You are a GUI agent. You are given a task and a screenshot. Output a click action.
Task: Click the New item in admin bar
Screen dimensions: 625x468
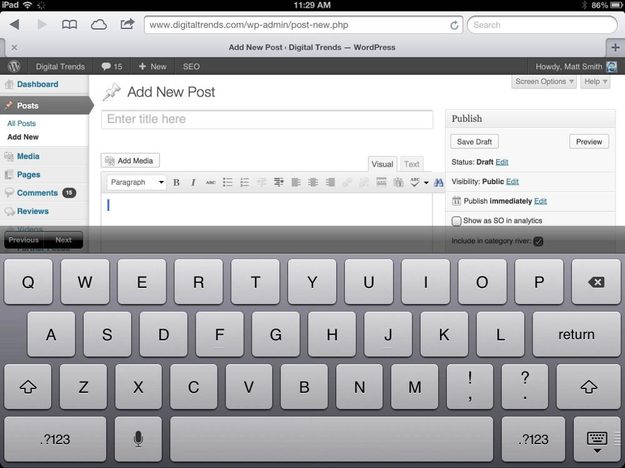[x=153, y=67]
